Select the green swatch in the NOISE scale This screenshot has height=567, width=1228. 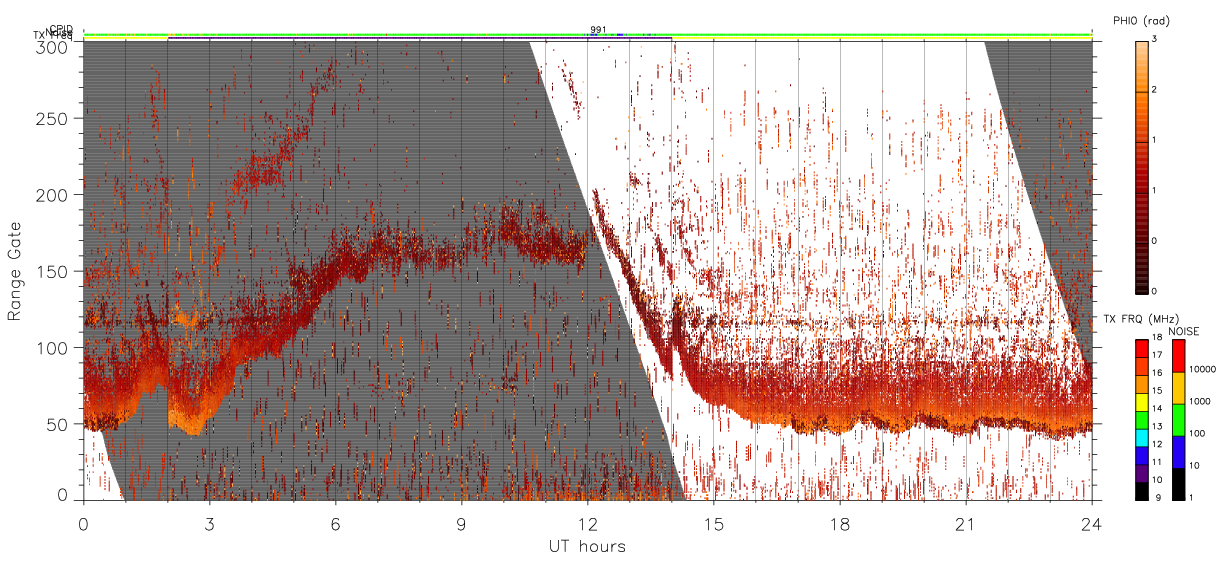point(1179,420)
